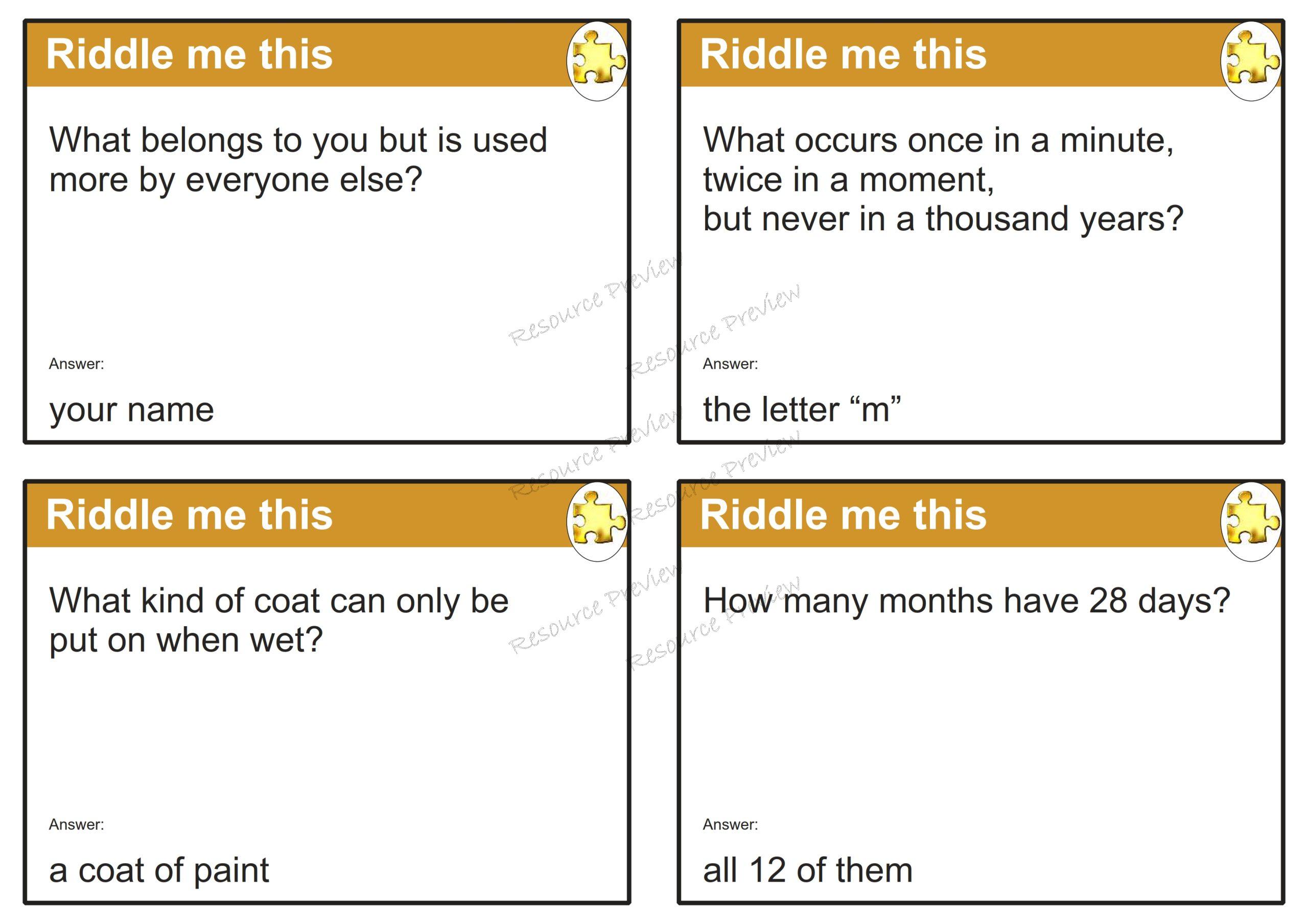This screenshot has width=1308, height=924.
Task: Click the 'What occurs once in a minute' riddle
Action: point(943,179)
